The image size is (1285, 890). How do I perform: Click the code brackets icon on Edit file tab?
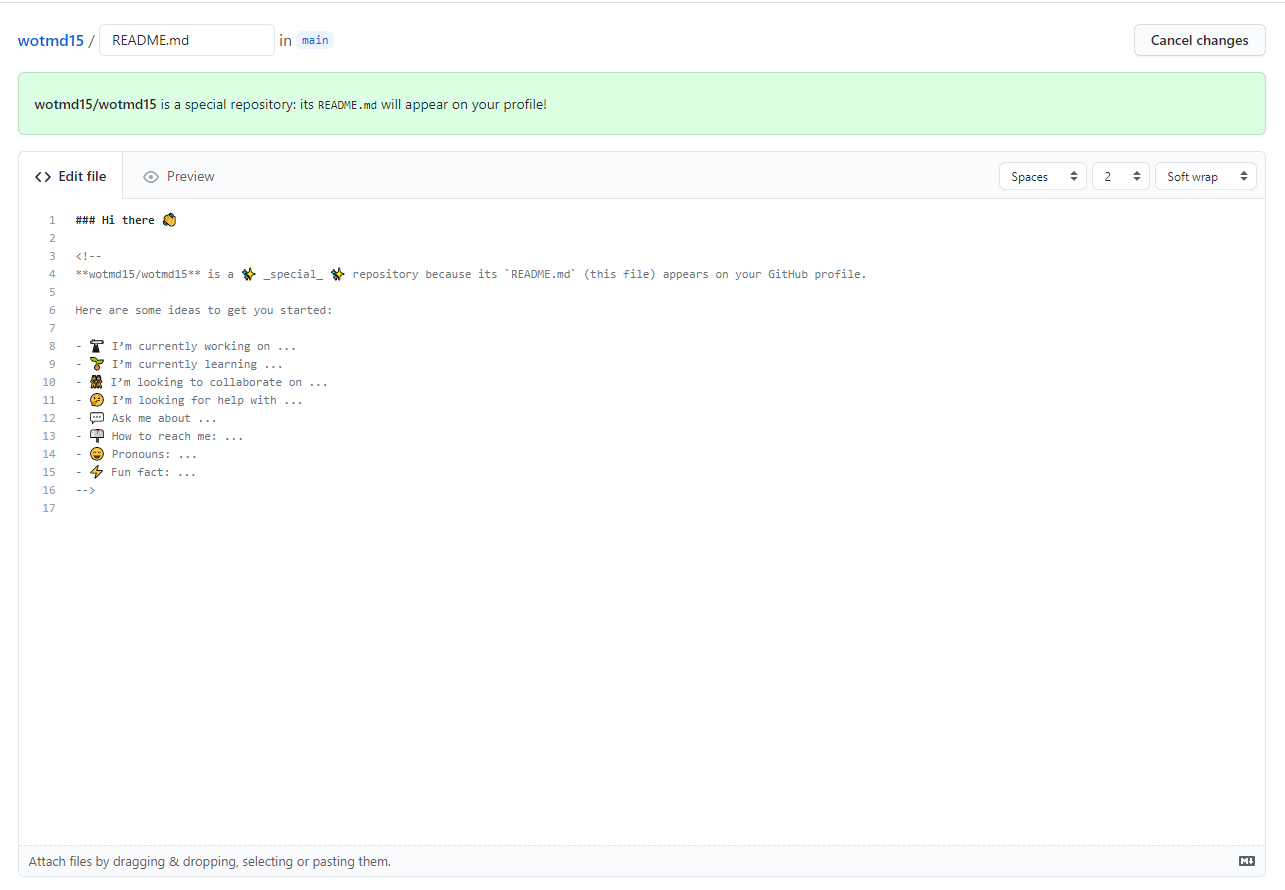(x=42, y=176)
